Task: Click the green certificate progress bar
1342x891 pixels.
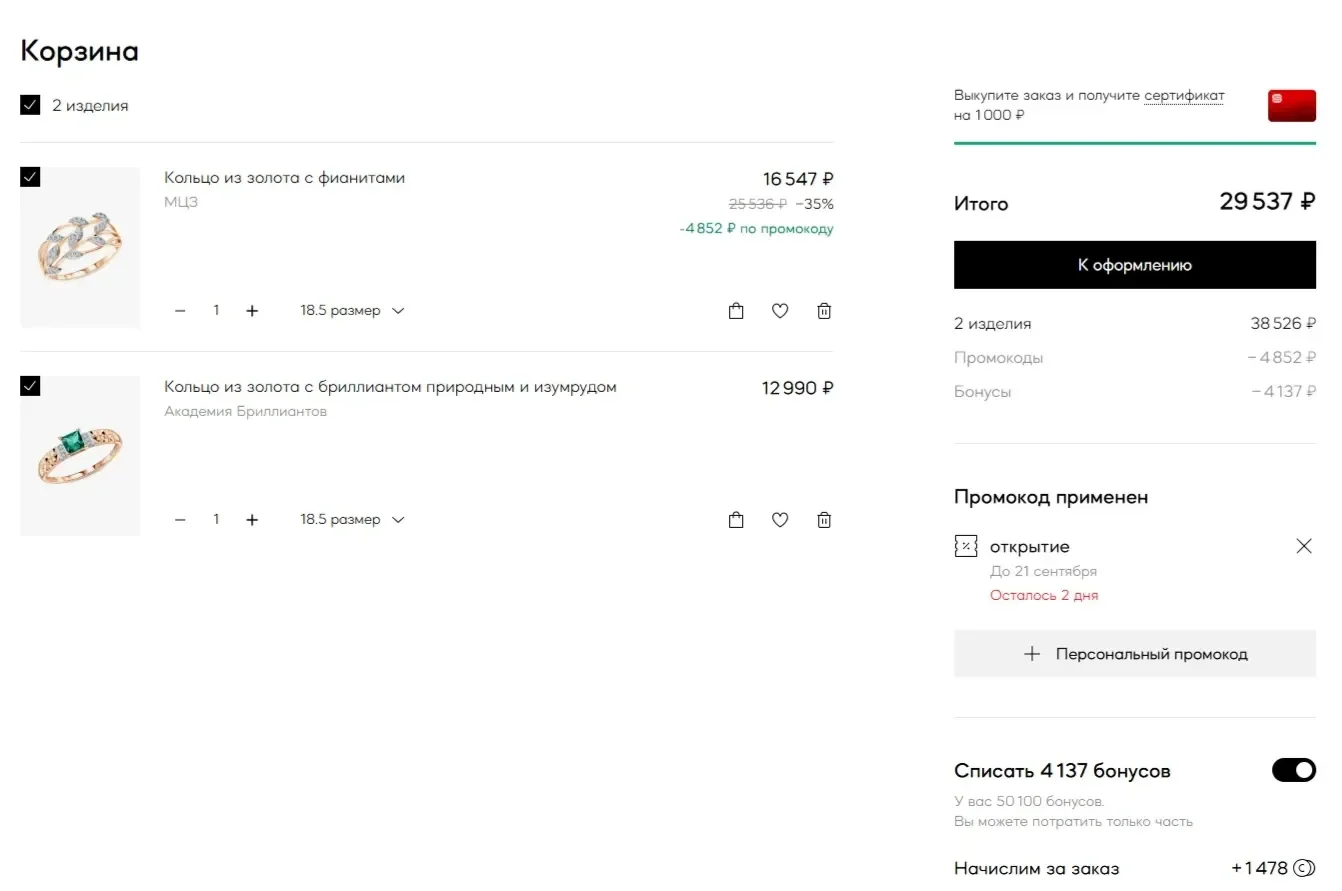Action: [1135, 143]
